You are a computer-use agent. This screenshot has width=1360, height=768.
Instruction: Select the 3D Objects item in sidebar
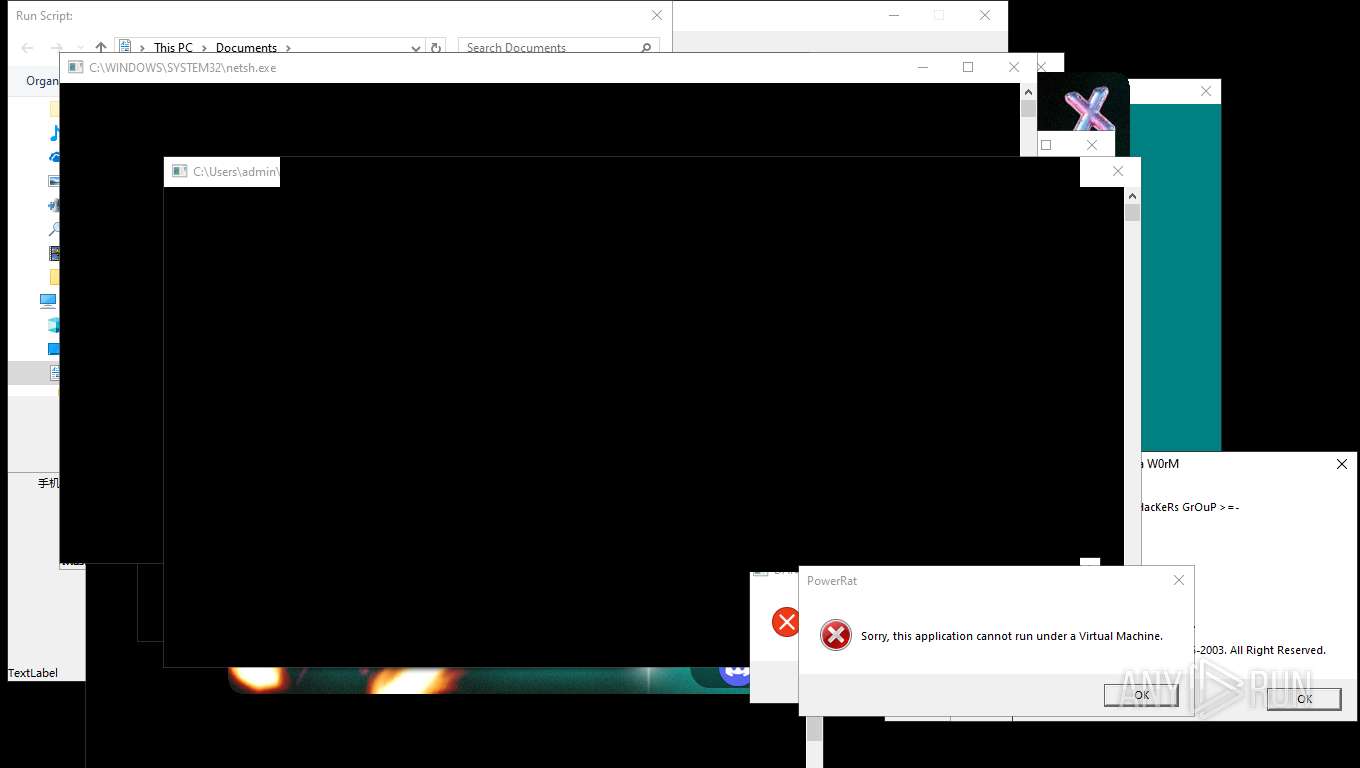[55, 325]
